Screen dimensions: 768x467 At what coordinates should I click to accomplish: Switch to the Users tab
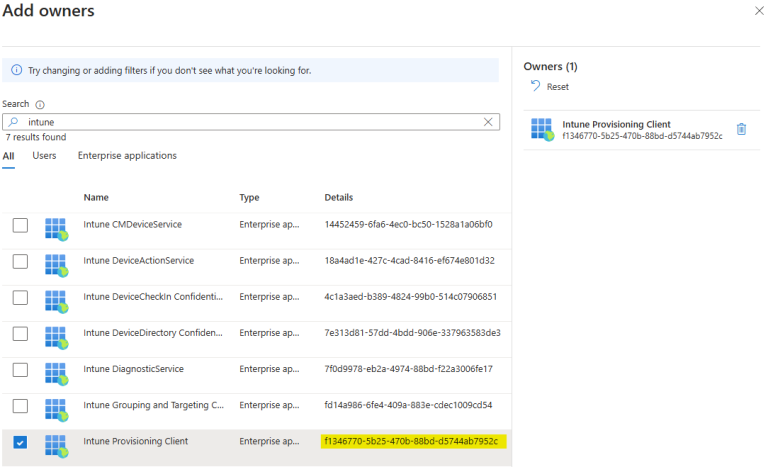44,156
